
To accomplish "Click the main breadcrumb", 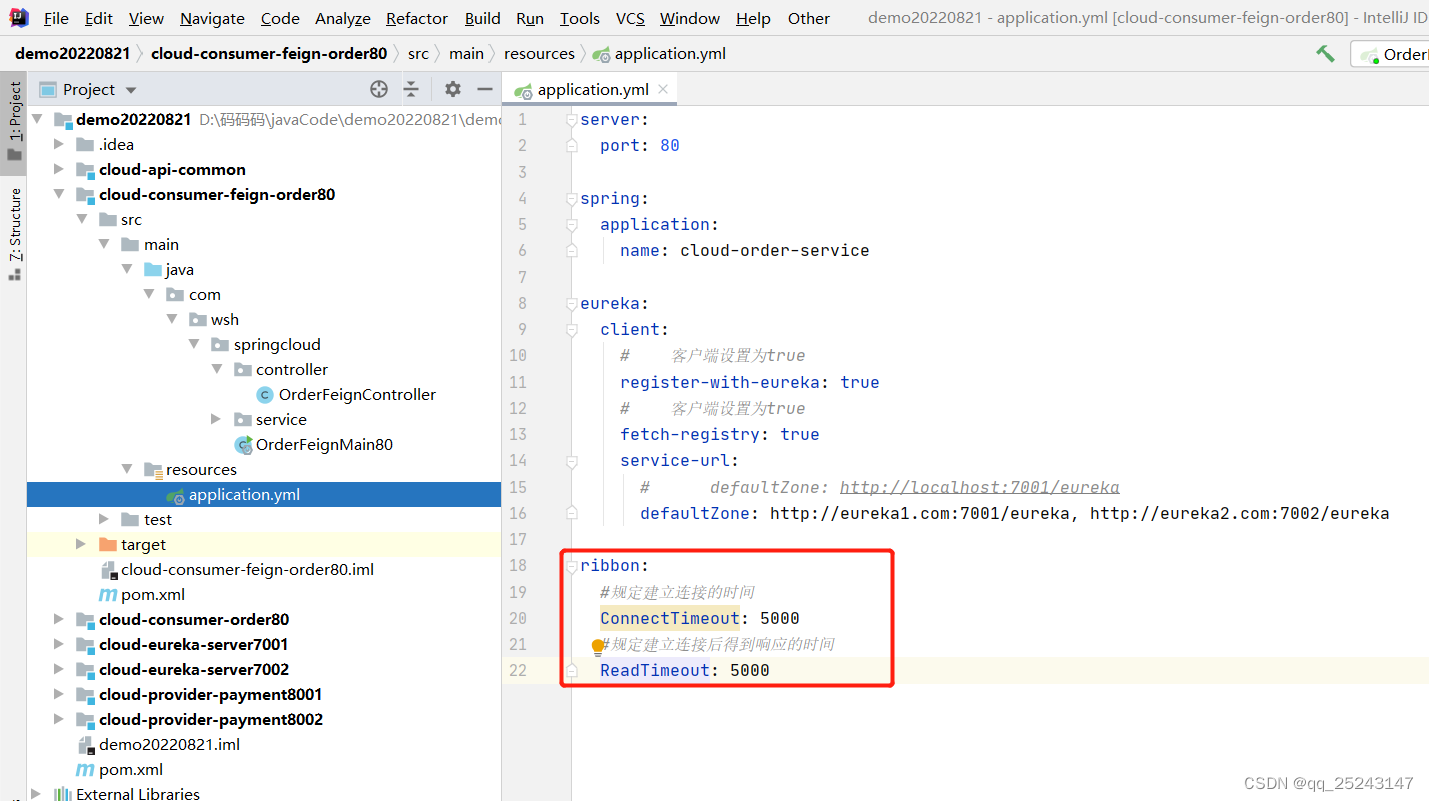I will (x=466, y=54).
